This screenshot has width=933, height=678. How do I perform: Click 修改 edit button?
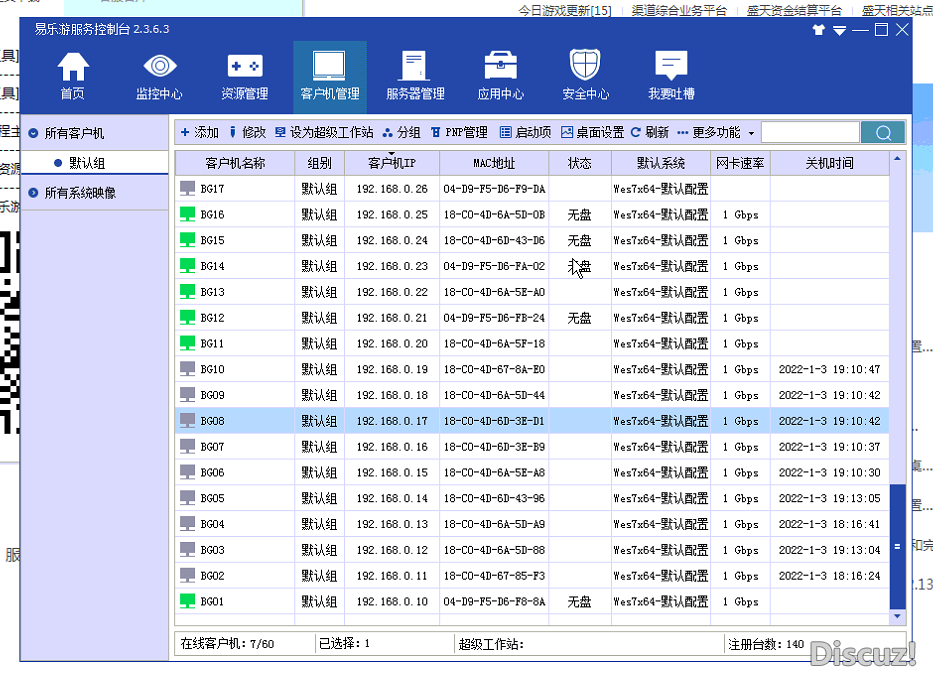tap(248, 132)
